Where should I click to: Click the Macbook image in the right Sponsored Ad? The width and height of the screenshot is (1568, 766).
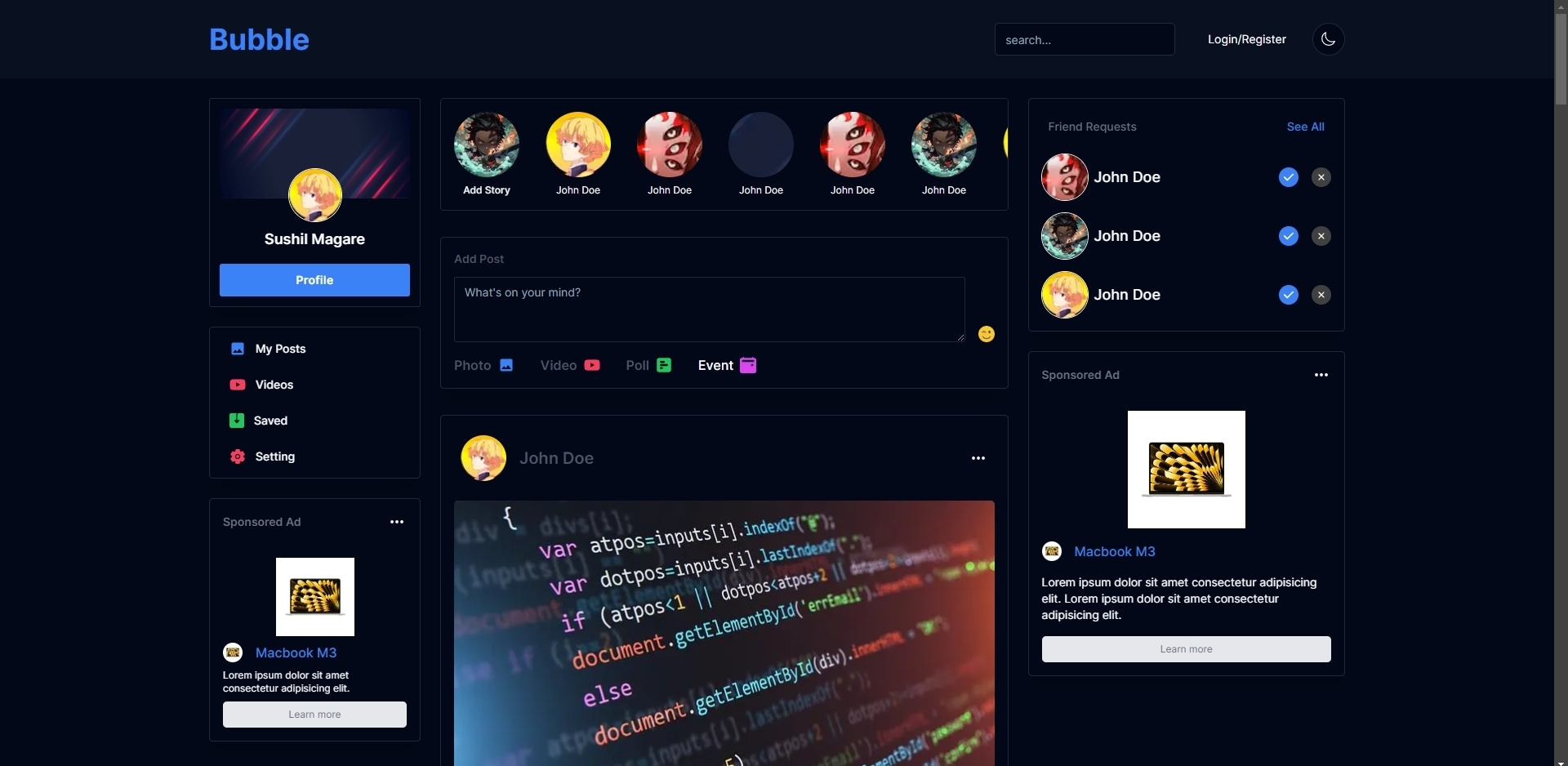pyautogui.click(x=1186, y=470)
